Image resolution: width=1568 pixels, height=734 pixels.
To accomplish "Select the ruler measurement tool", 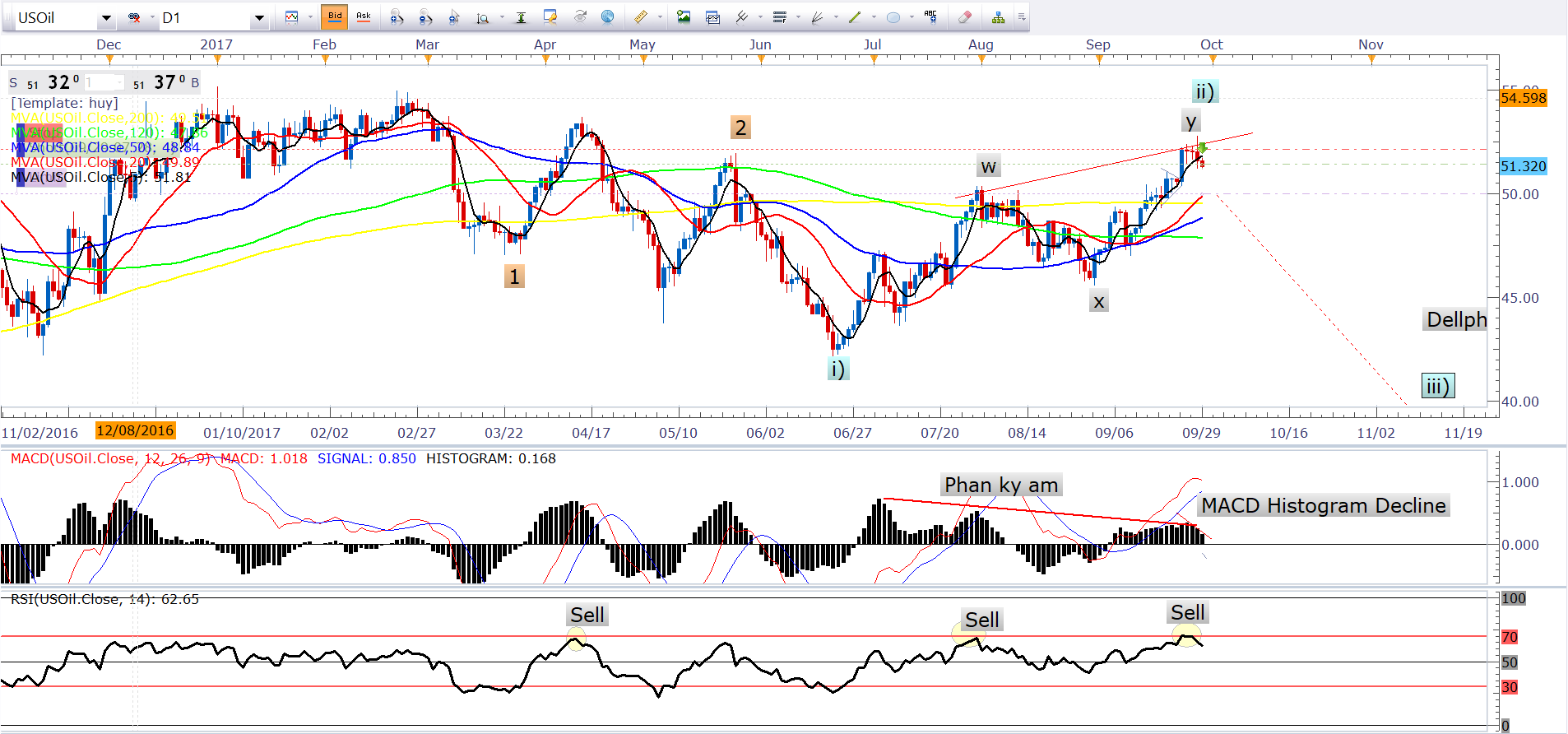I will [x=641, y=17].
